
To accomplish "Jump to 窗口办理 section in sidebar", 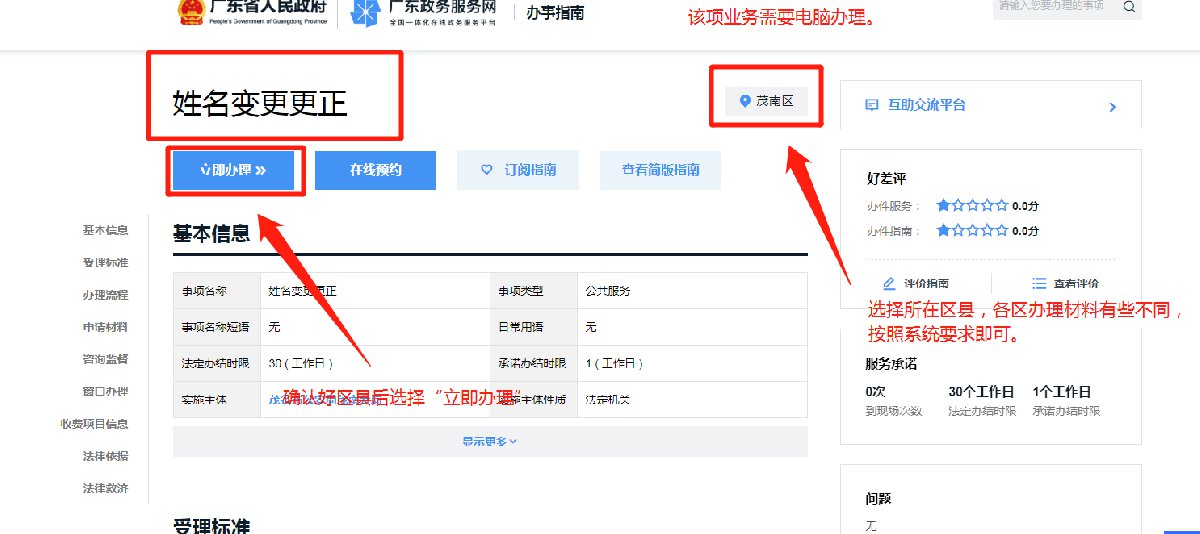I will click(105, 391).
